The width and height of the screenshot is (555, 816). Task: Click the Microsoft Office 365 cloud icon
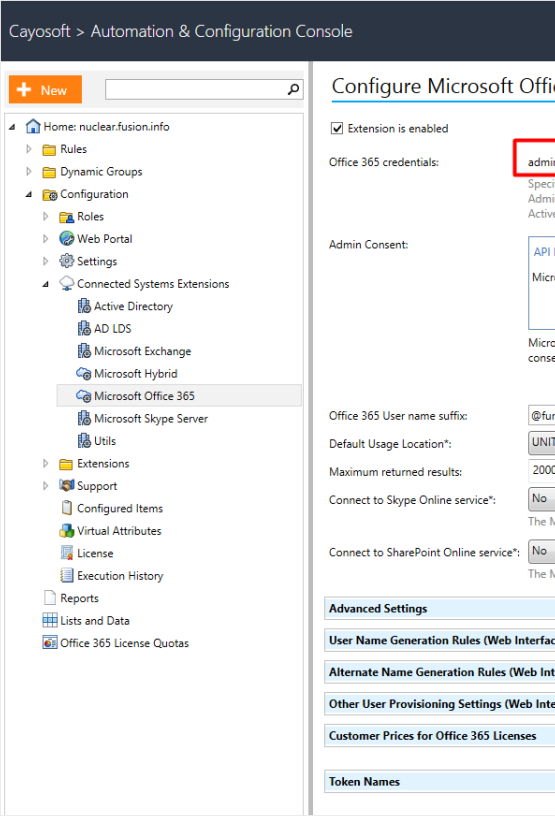(x=84, y=396)
